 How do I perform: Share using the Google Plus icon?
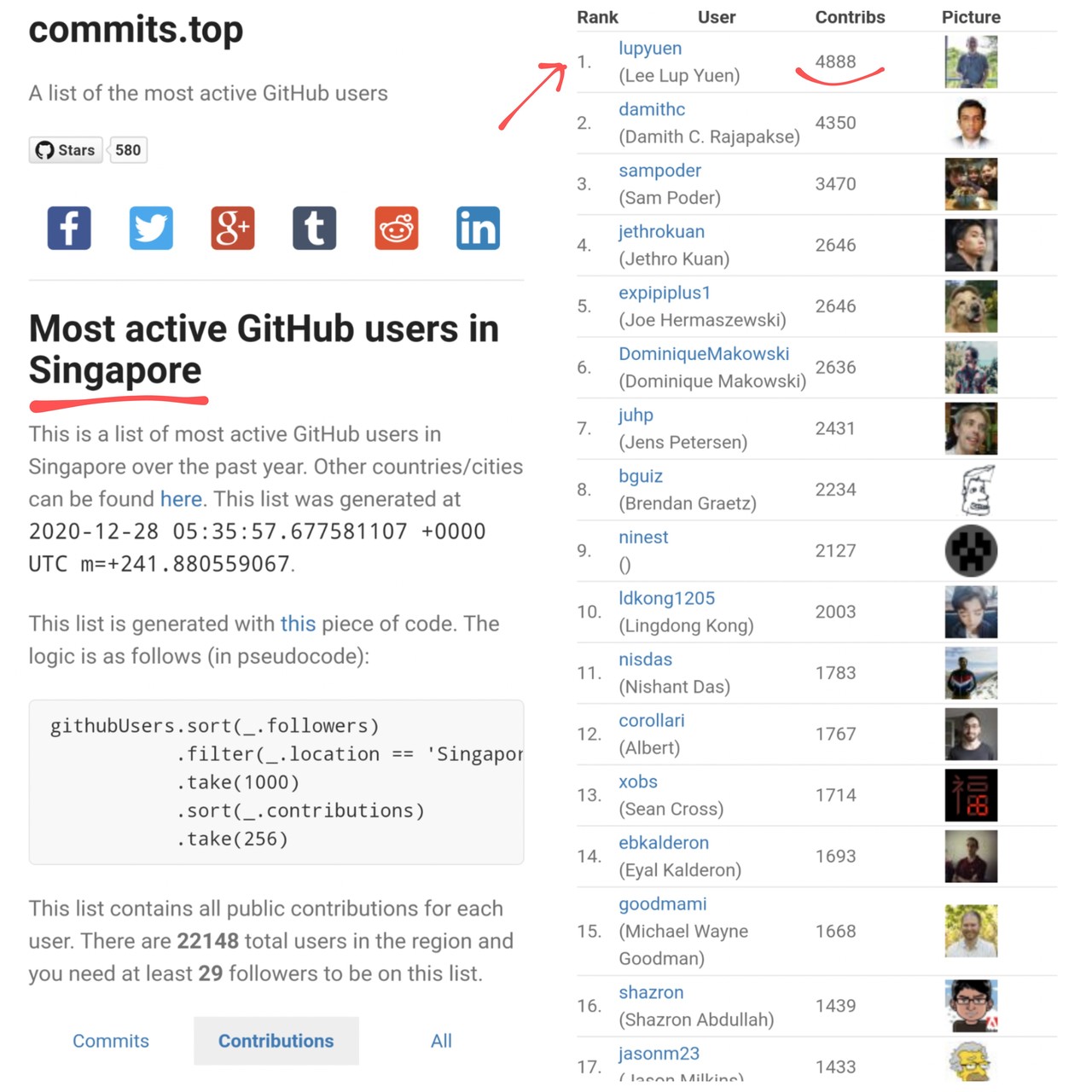click(233, 229)
